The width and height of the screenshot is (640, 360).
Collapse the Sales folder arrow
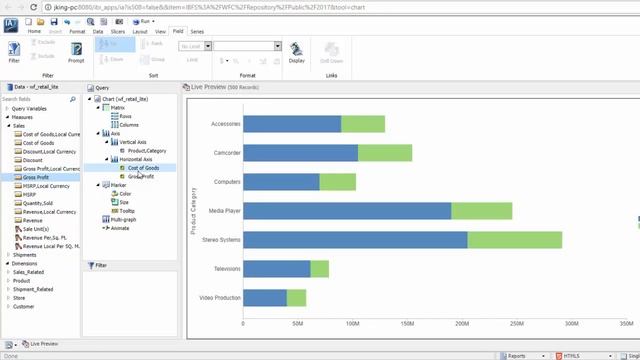tap(9, 126)
